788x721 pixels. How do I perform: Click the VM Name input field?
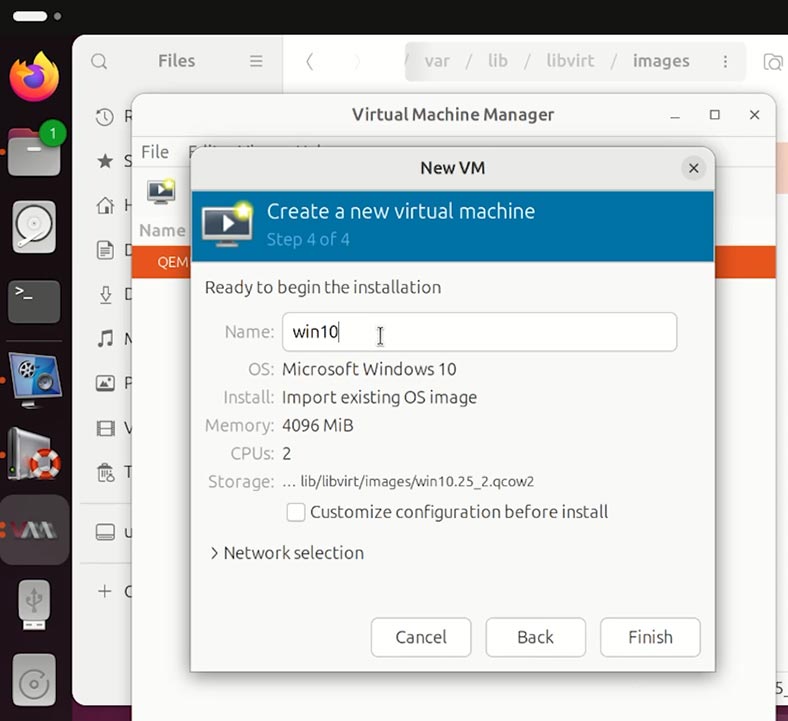pos(479,332)
